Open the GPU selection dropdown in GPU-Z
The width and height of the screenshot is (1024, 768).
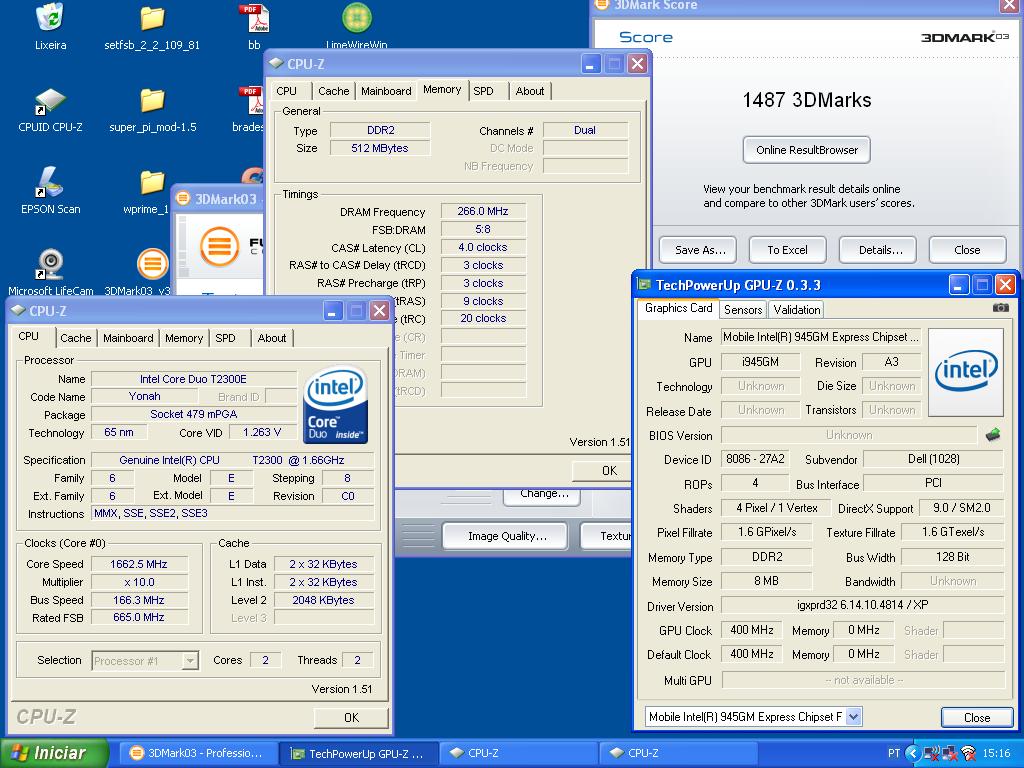click(854, 716)
